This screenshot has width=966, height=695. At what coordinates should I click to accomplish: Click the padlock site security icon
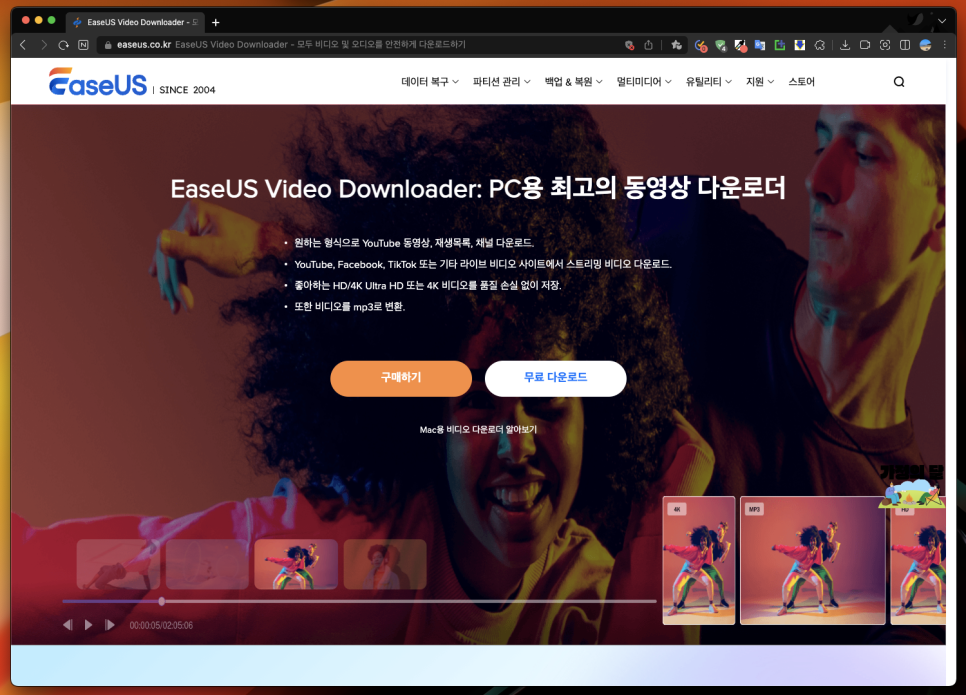[108, 45]
